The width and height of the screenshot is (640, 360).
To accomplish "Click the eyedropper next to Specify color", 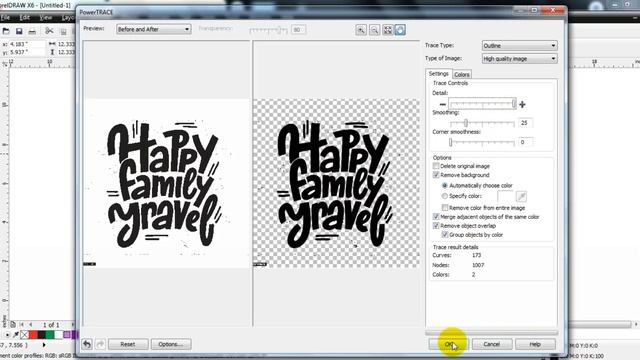I will point(521,197).
